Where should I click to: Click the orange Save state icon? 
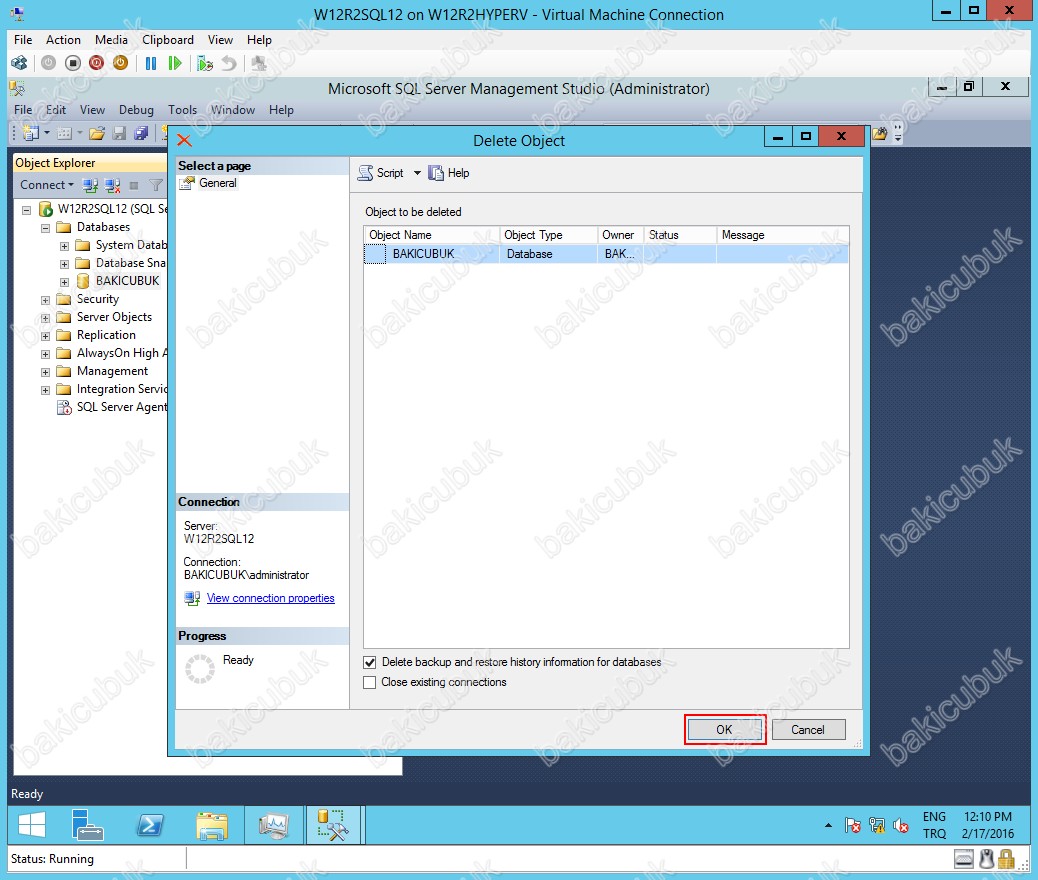tap(120, 63)
